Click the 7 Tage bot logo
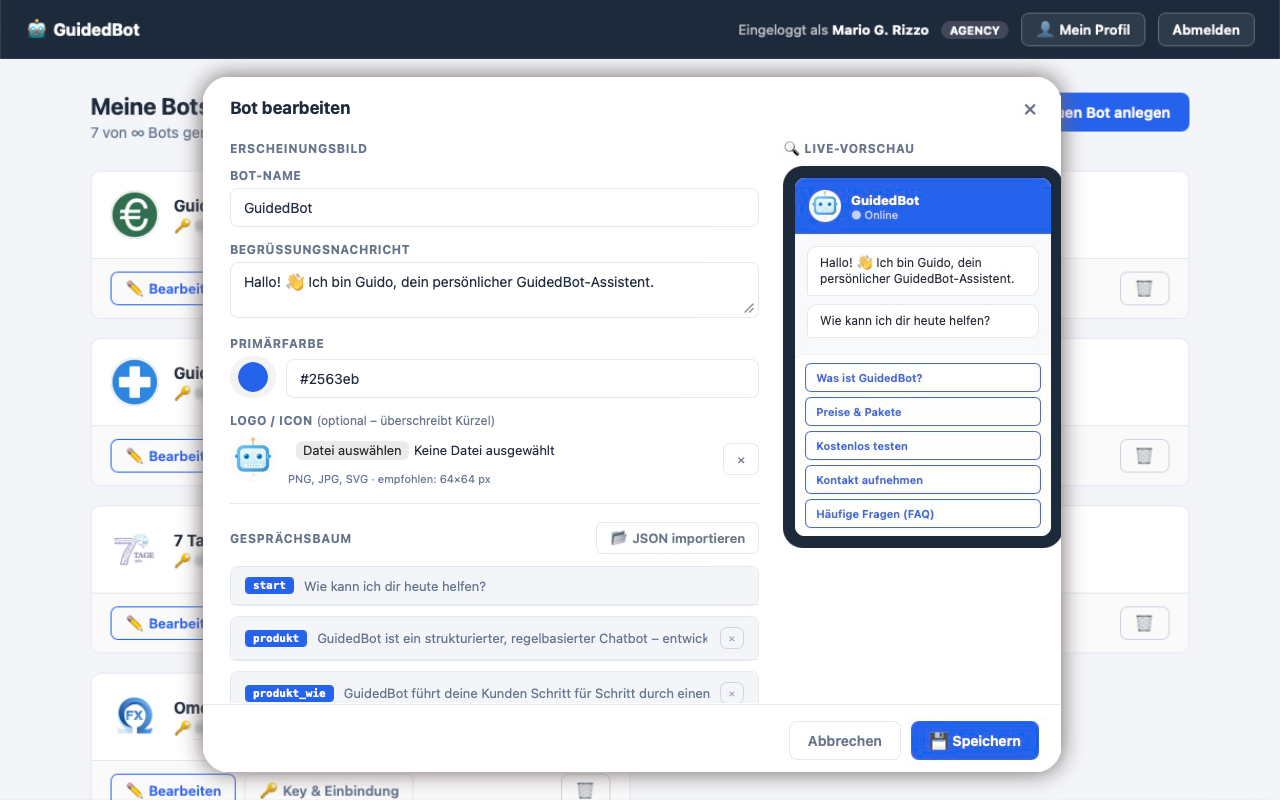 tap(135, 550)
